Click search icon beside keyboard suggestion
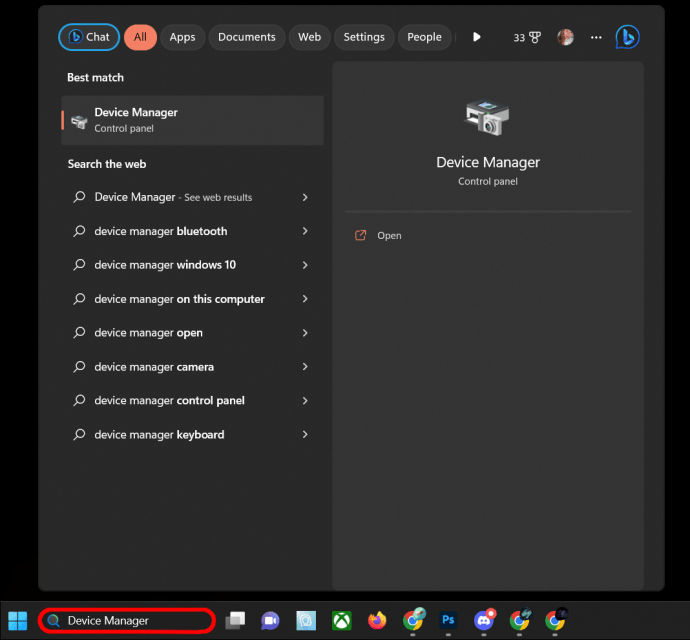The width and height of the screenshot is (690, 640). point(79,434)
